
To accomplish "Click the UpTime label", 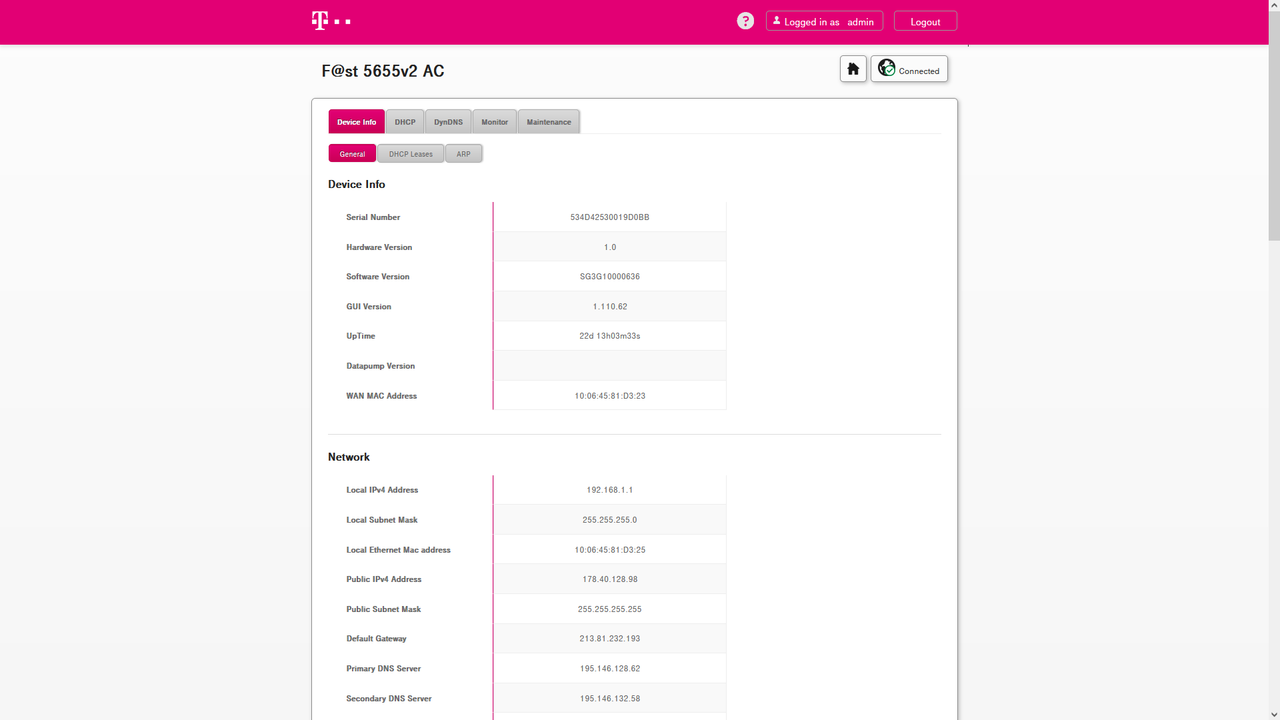I will (361, 336).
